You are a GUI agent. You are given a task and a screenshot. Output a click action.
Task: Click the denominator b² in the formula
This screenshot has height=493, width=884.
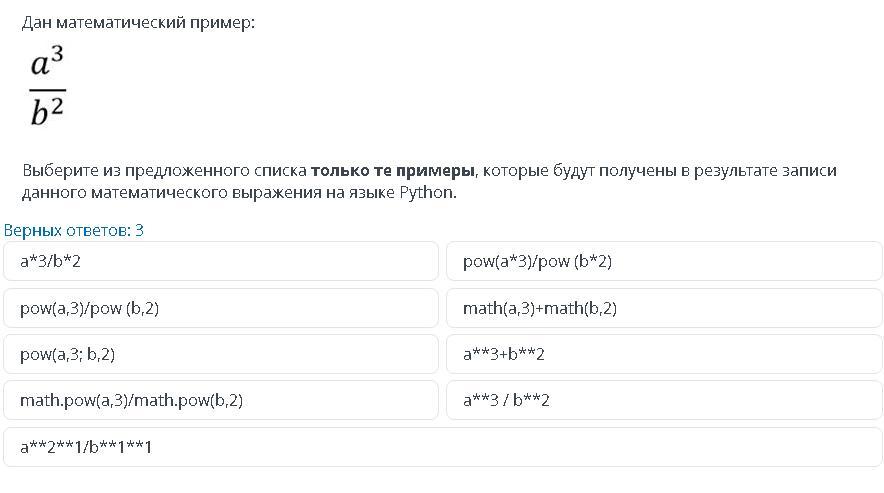coord(47,111)
